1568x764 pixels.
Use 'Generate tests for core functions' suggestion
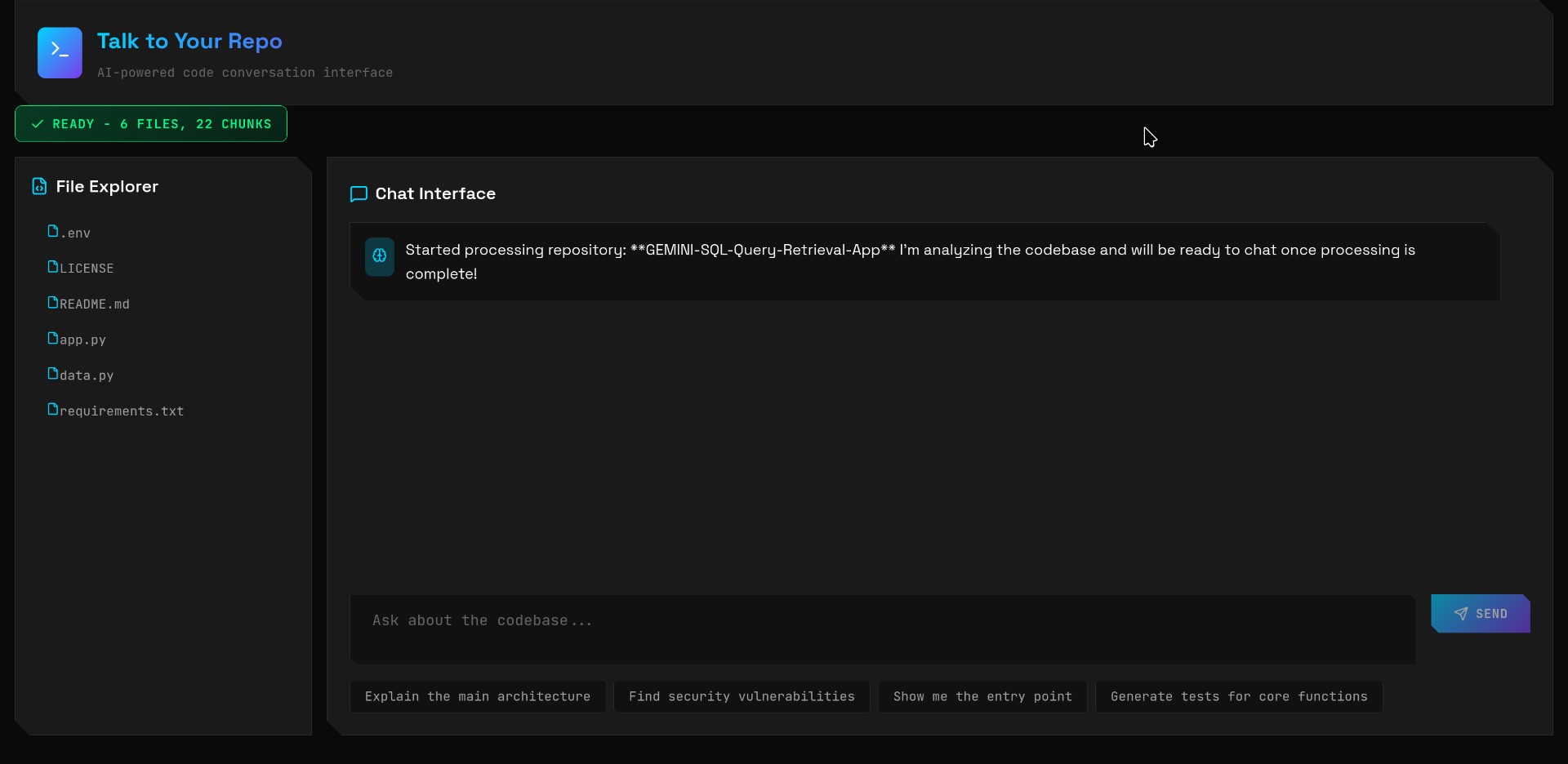1238,696
